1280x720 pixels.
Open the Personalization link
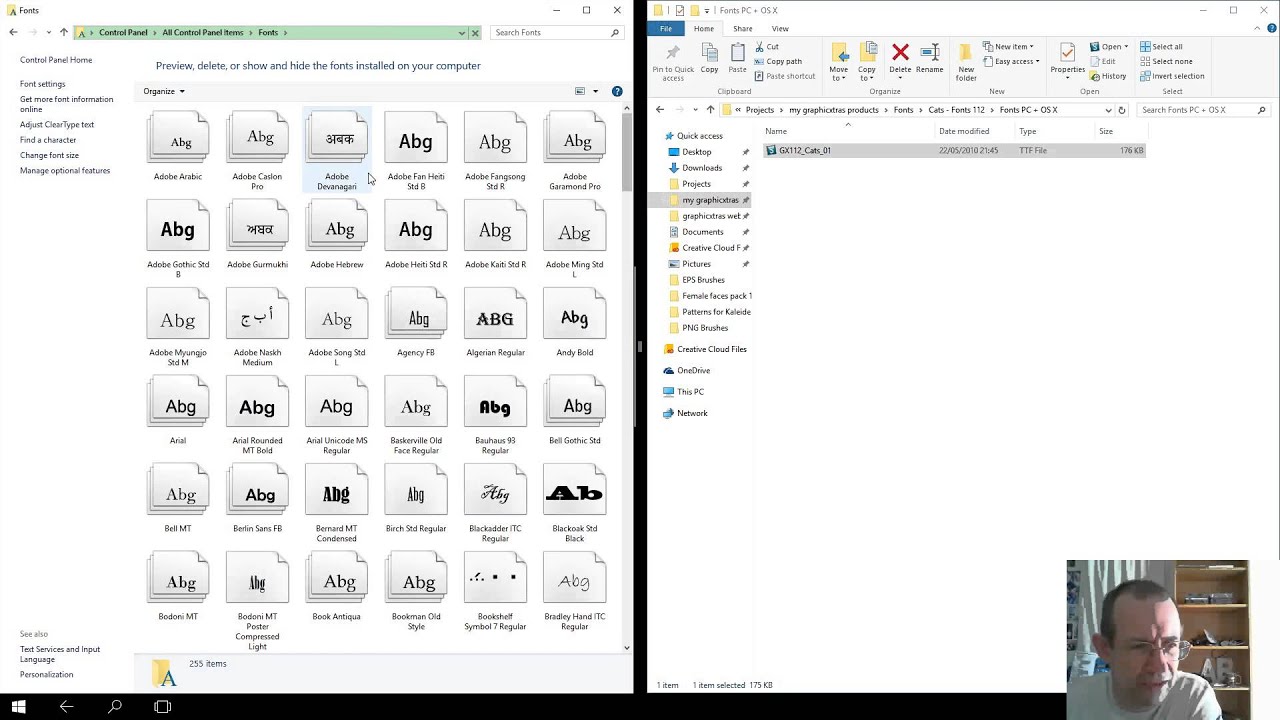pos(47,674)
